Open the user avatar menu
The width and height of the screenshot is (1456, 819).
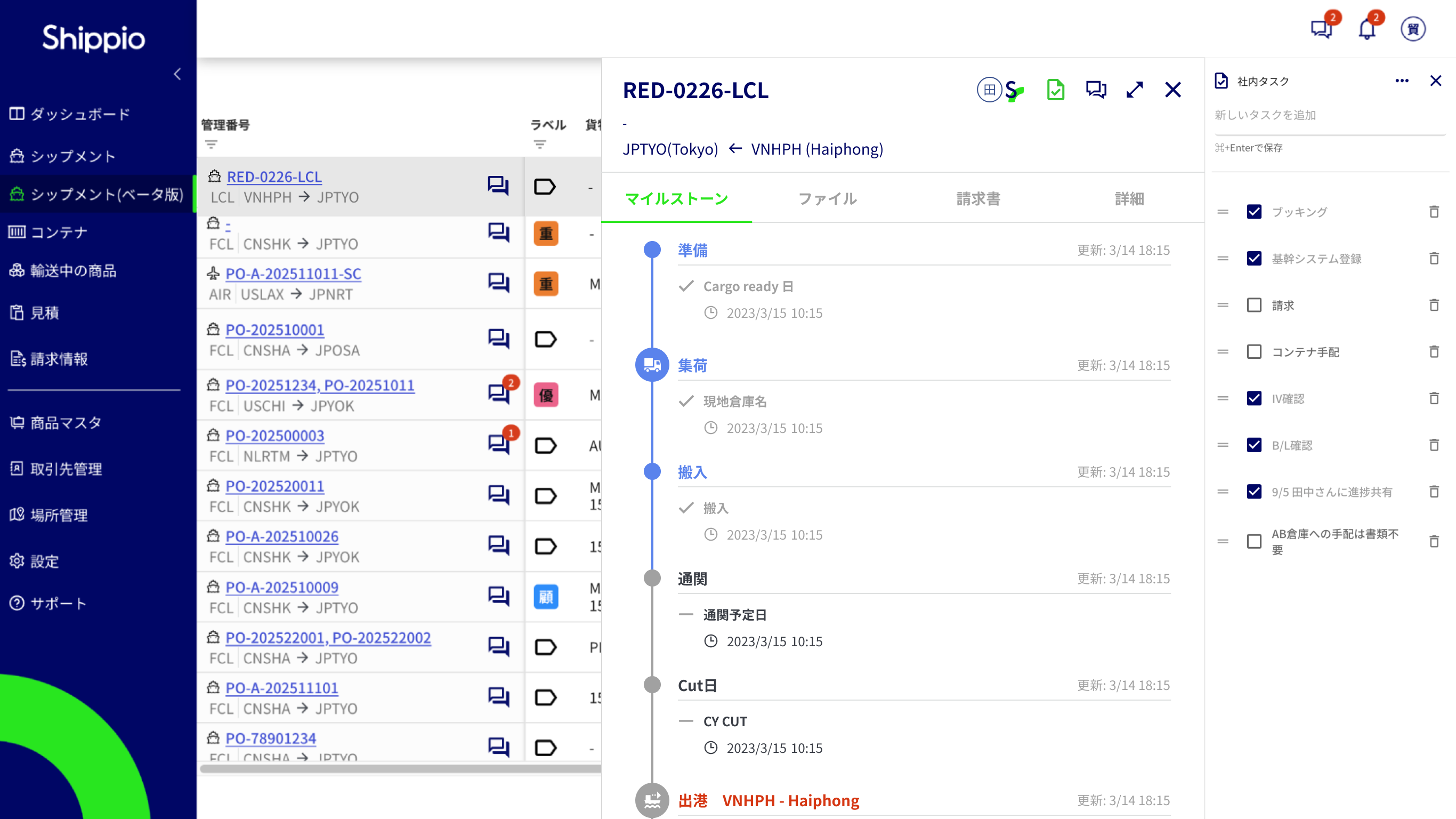tap(1413, 29)
